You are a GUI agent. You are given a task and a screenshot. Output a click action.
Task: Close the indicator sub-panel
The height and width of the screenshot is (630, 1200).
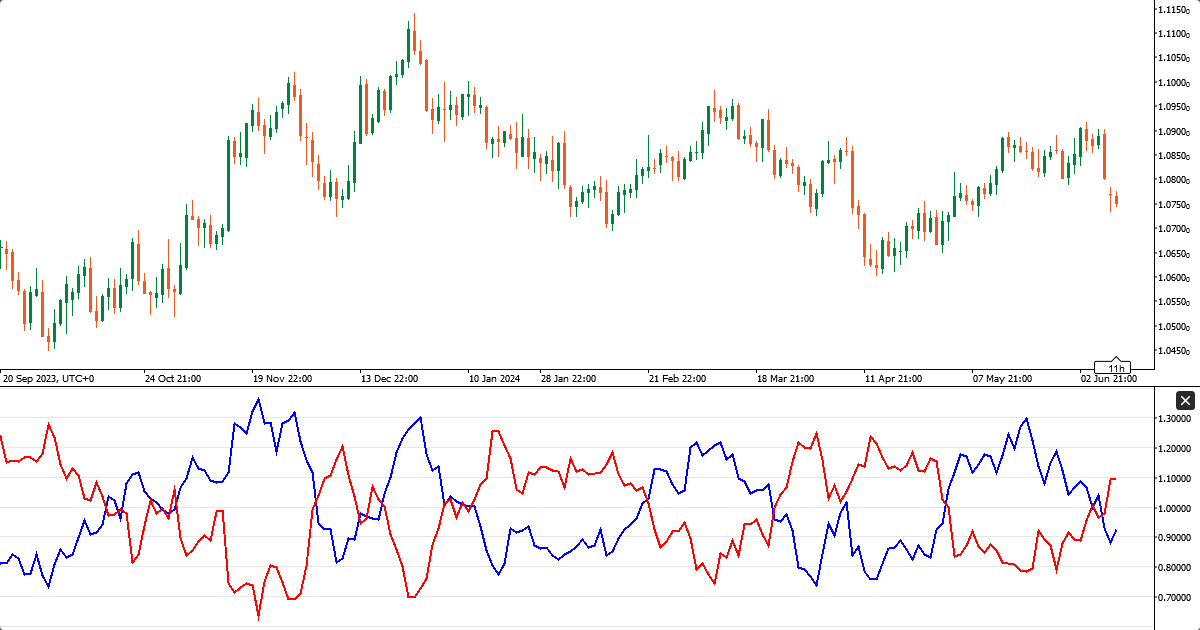pos(1185,401)
